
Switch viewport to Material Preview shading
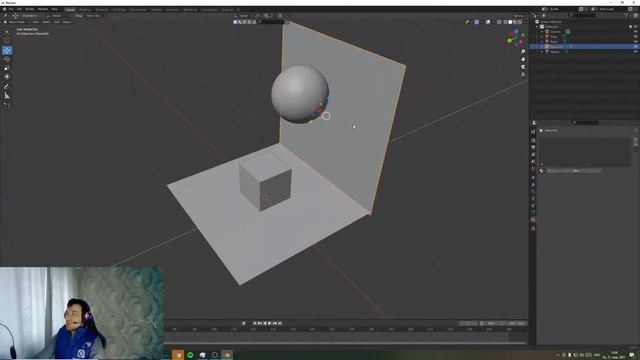[515, 22]
